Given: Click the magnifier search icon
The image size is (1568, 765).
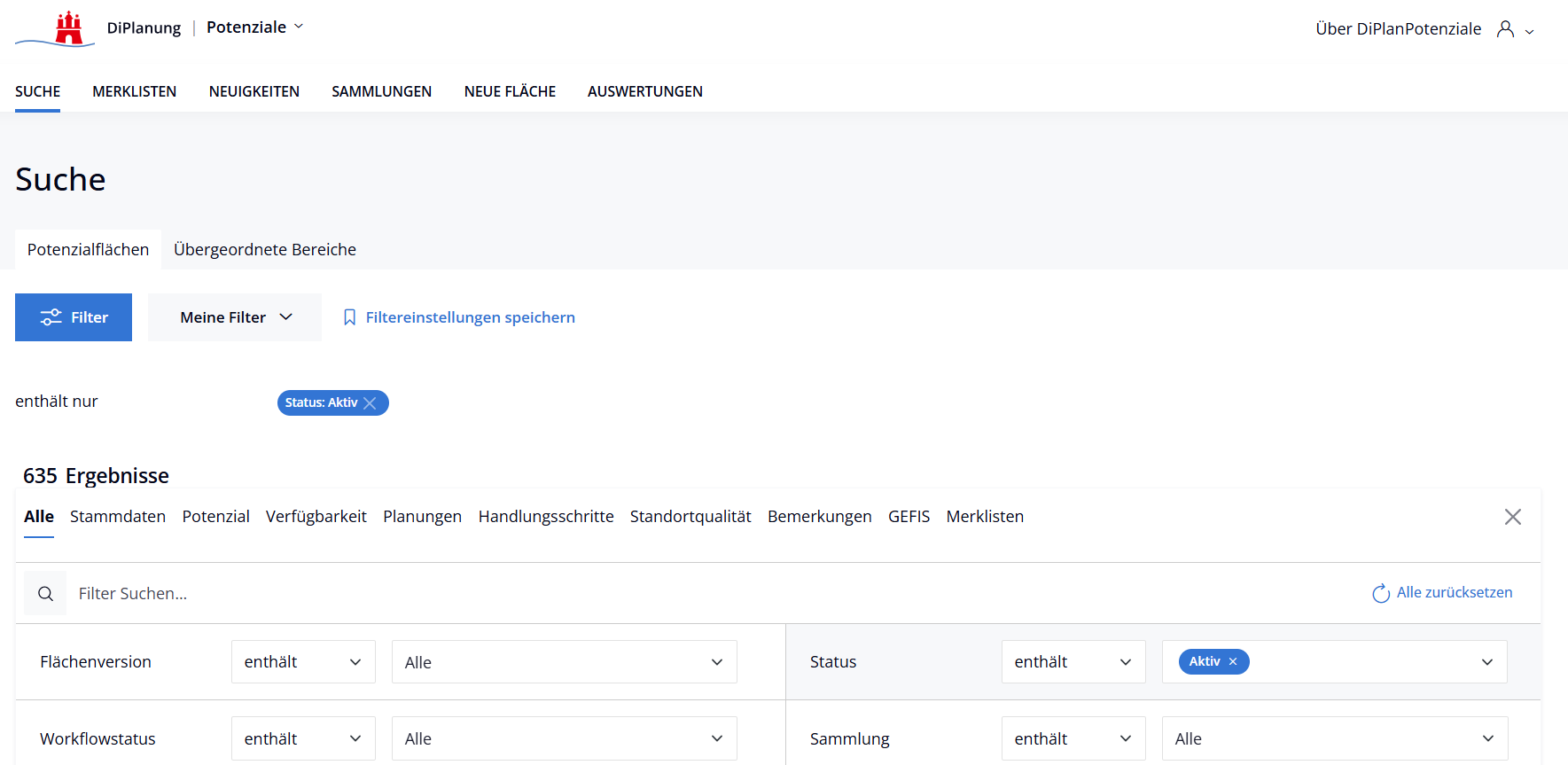Looking at the screenshot, I should pyautogui.click(x=45, y=594).
